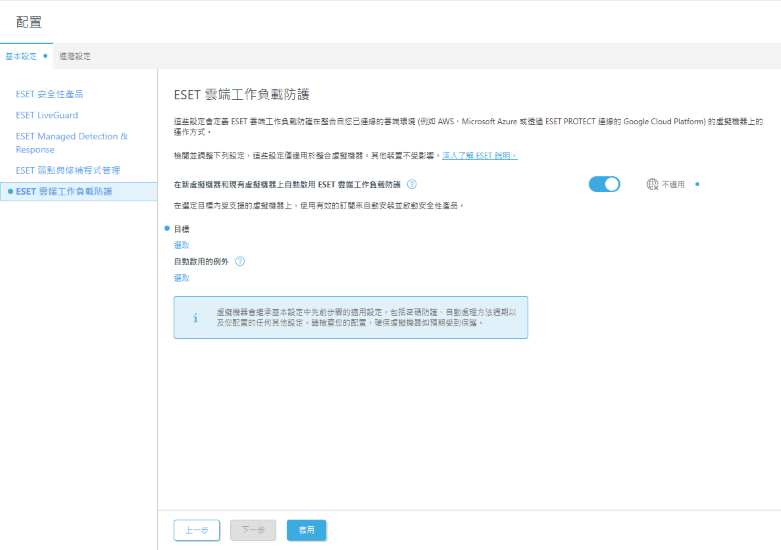Click the ESET 雲端工作負載防護 main heading
781x550 pixels.
point(242,94)
